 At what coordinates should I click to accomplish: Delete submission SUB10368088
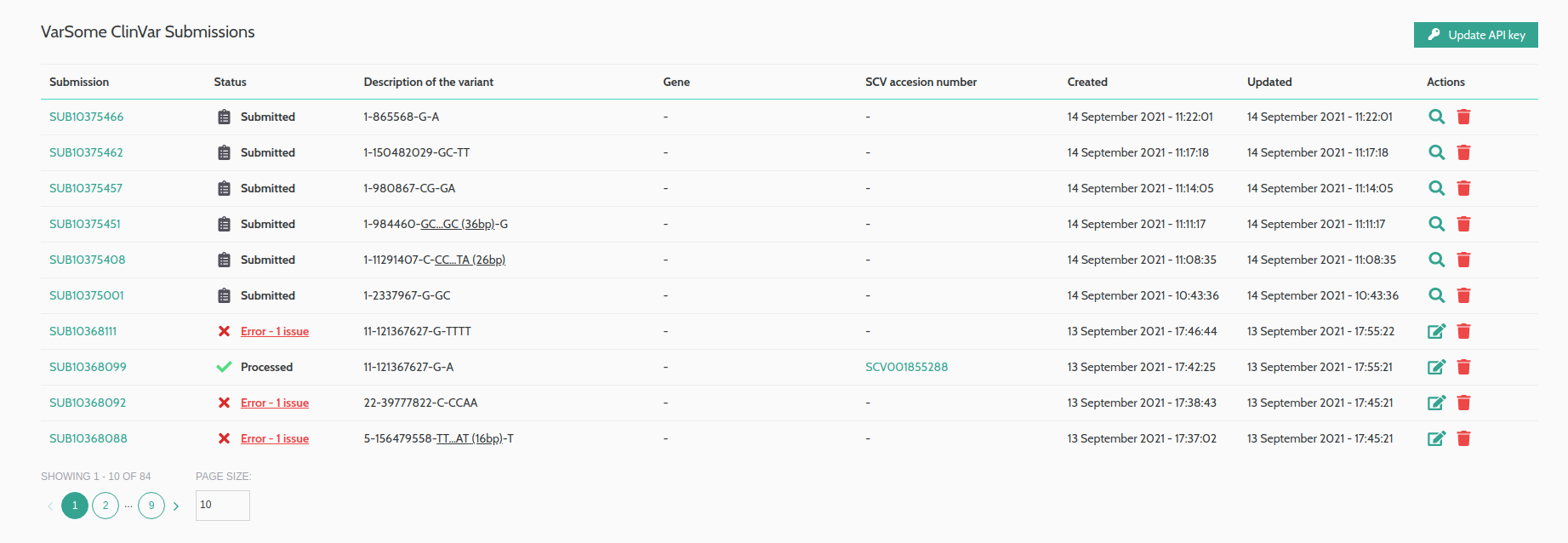click(1463, 438)
